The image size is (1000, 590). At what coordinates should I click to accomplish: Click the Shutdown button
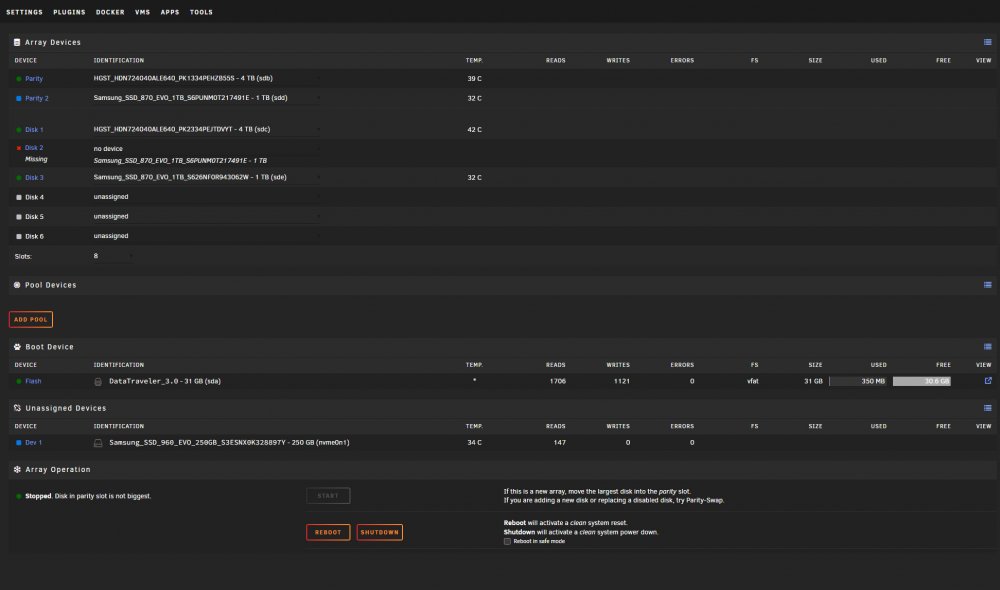pos(379,532)
